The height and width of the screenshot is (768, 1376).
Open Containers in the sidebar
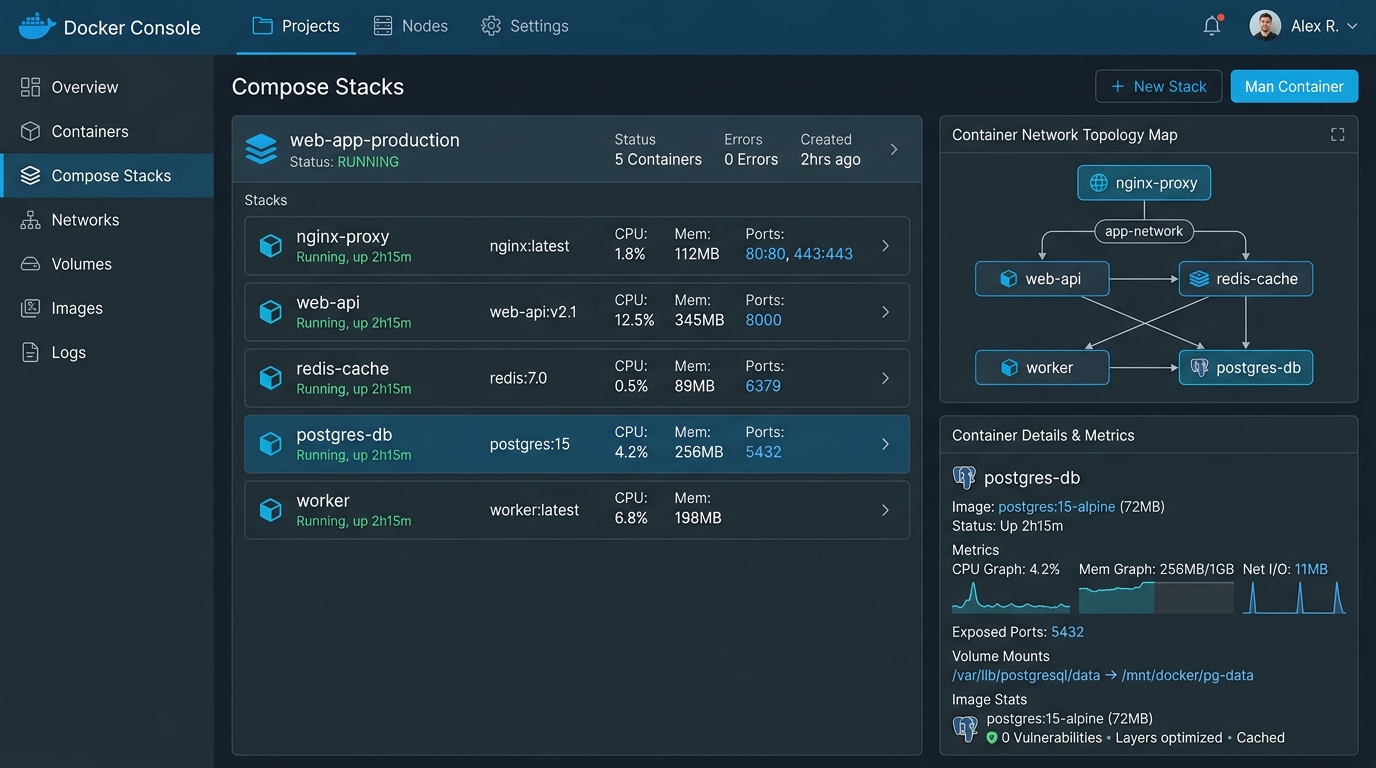pyautogui.click(x=107, y=131)
